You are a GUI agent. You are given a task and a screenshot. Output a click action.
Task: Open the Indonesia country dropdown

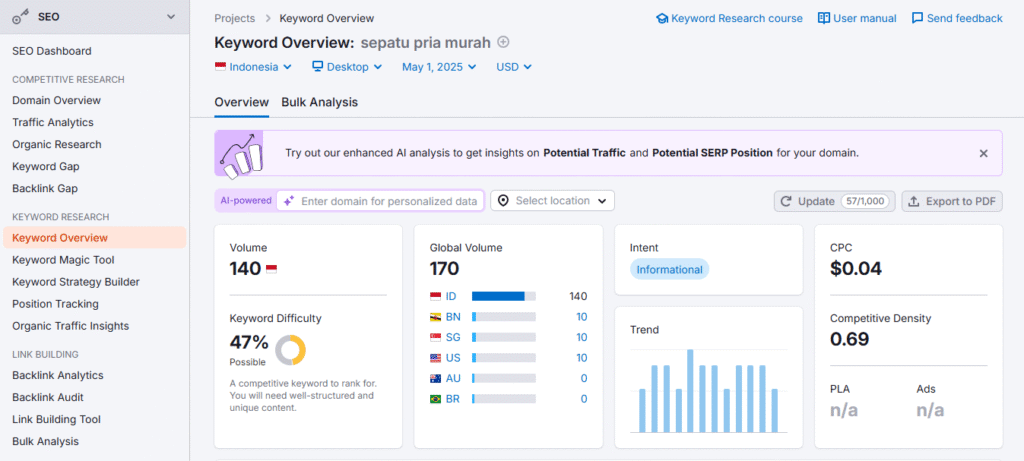point(253,67)
